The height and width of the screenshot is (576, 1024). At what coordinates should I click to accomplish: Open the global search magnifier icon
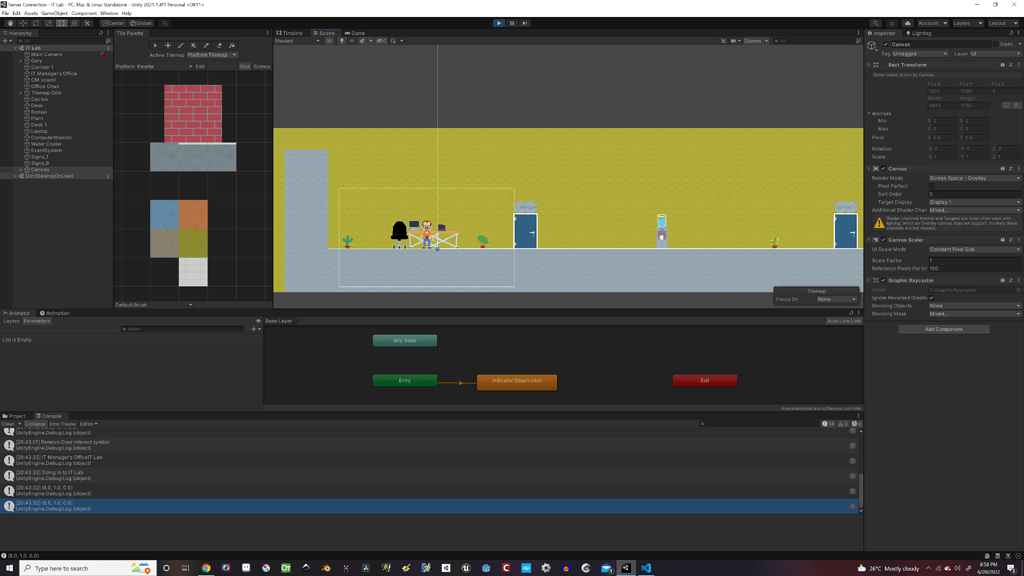876,23
